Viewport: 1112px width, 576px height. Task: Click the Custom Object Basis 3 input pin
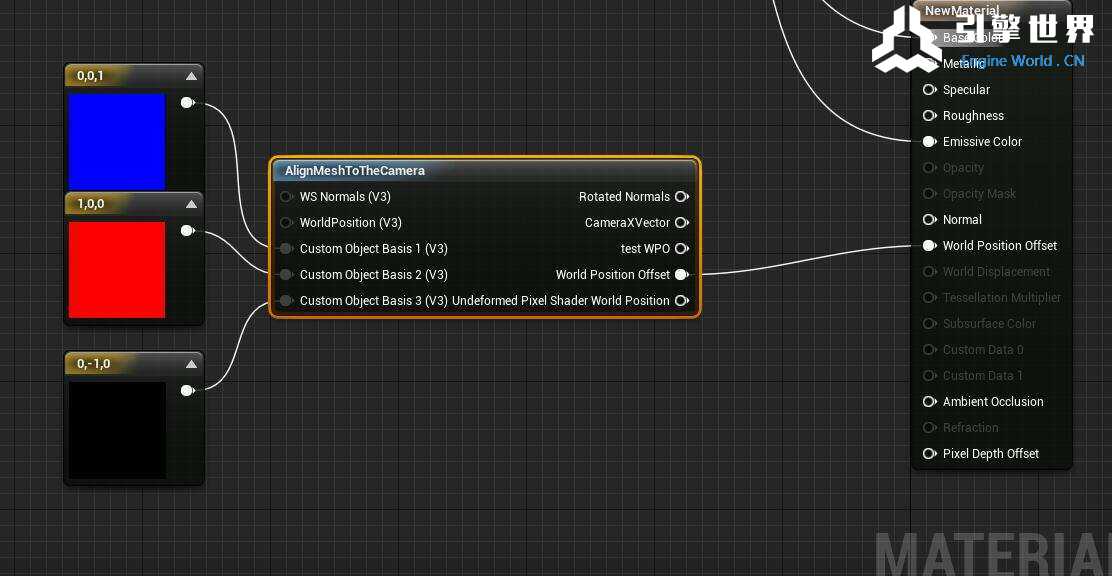click(287, 301)
